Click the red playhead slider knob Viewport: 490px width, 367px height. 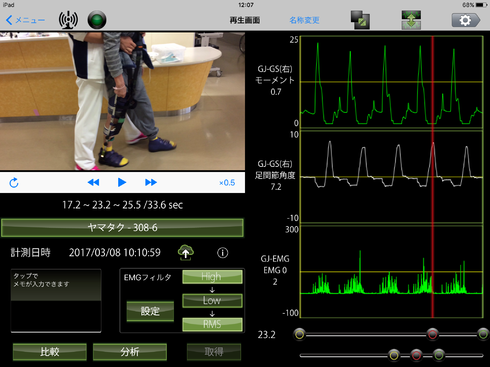click(x=433, y=334)
